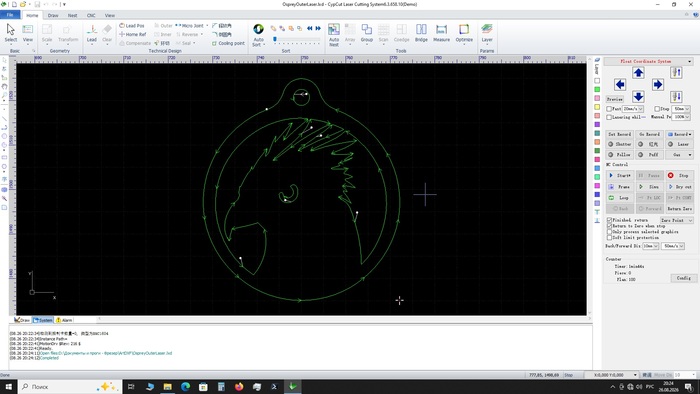Toggle the Laser indicator button

tap(679, 144)
